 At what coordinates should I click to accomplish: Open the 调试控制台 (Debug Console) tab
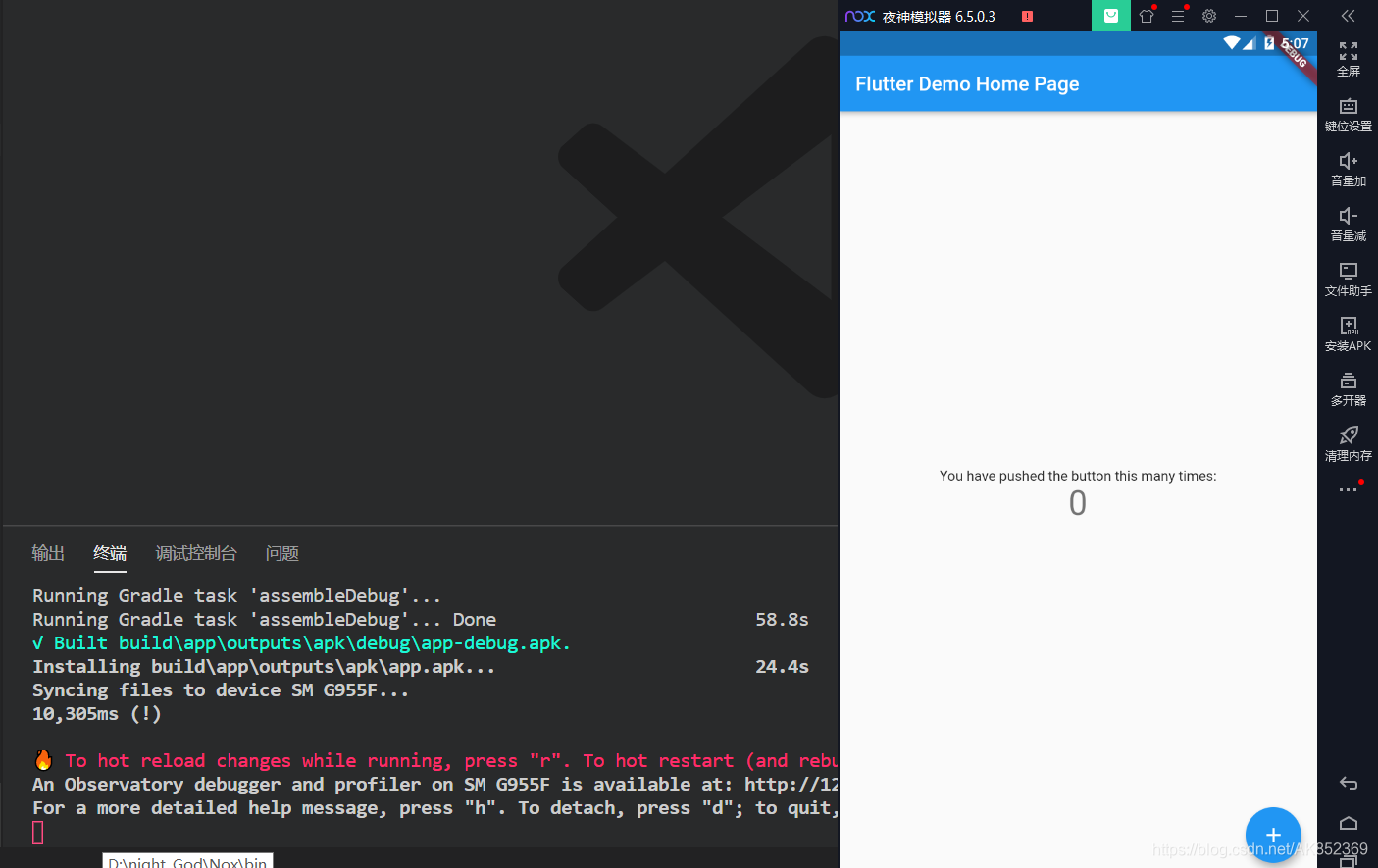point(196,553)
